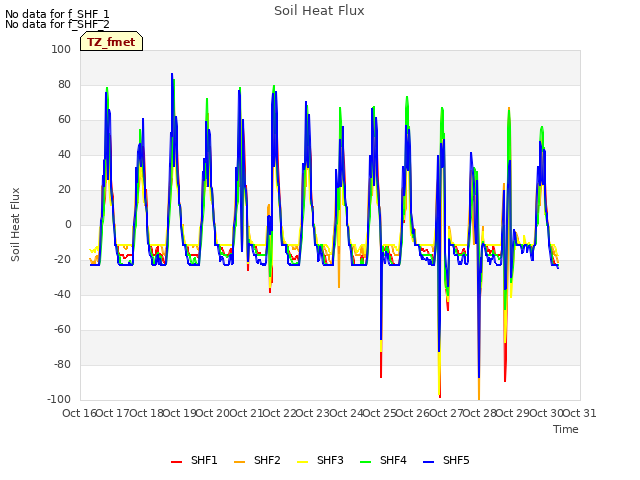This screenshot has width=640, height=480.
Task: Click the -80 y-axis tick label
Action: (62, 364)
